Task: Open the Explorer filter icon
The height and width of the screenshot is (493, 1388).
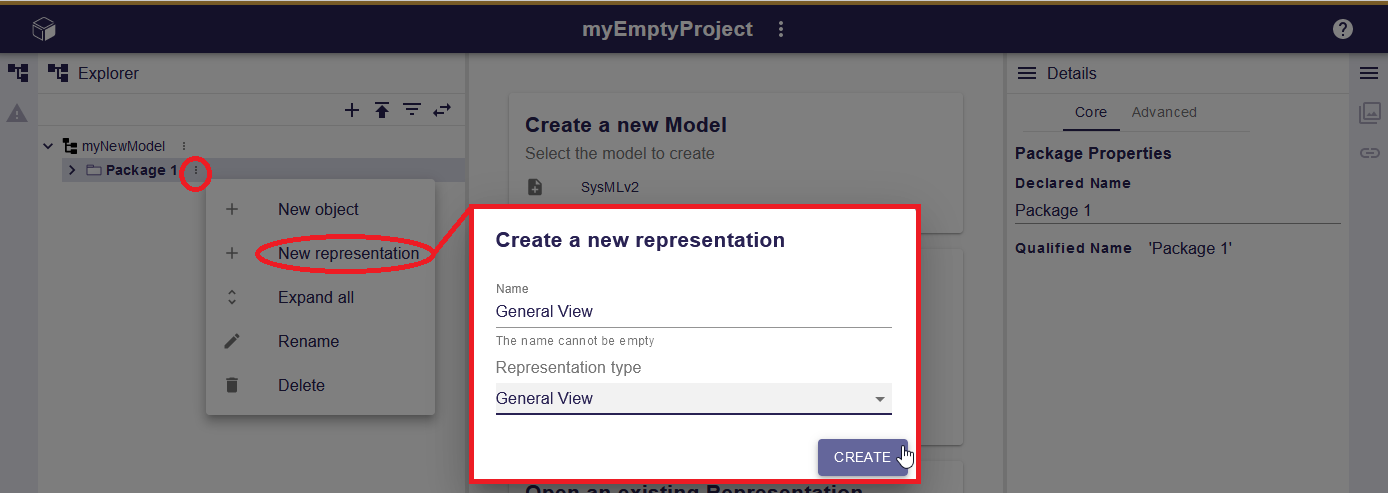Action: click(411, 110)
